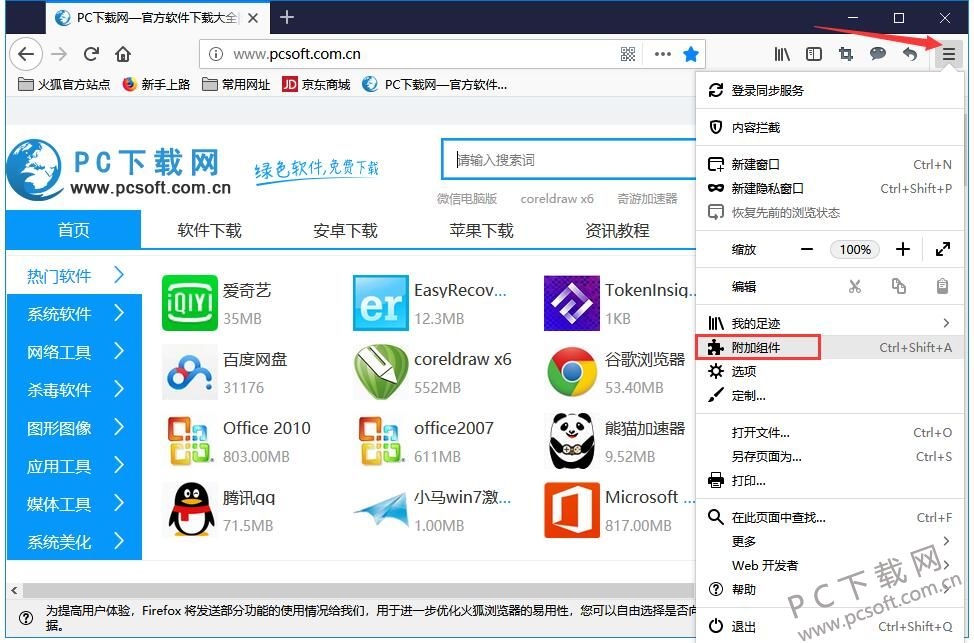The image size is (974, 643).
Task: Click the forward navigation arrow
Action: point(59,54)
